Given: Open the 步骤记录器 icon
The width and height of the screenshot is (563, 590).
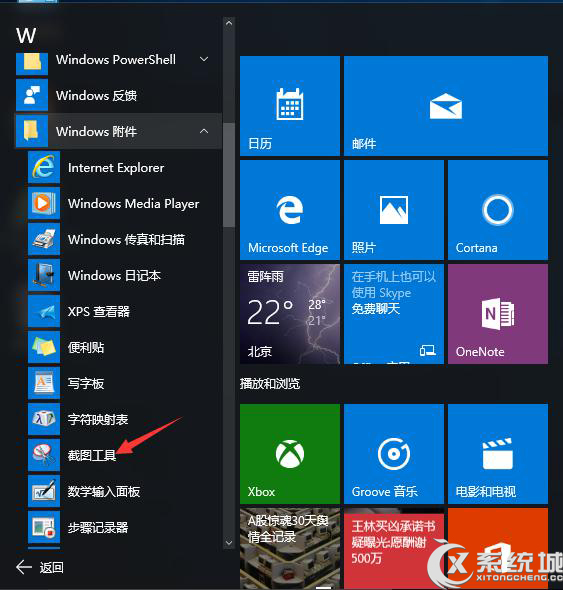Looking at the screenshot, I should pyautogui.click(x=44, y=527).
